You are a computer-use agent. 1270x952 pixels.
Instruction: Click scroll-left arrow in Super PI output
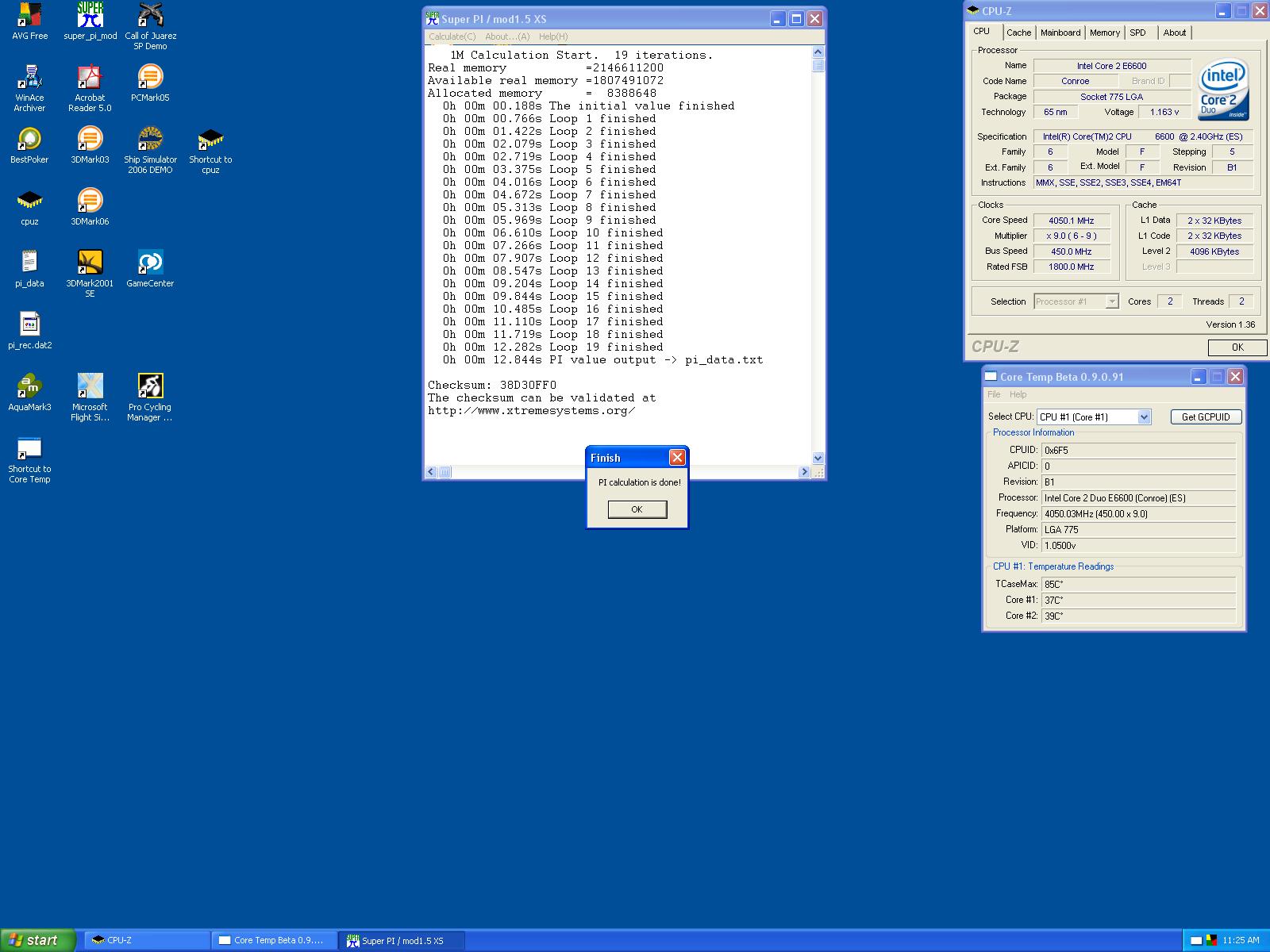pos(431,472)
